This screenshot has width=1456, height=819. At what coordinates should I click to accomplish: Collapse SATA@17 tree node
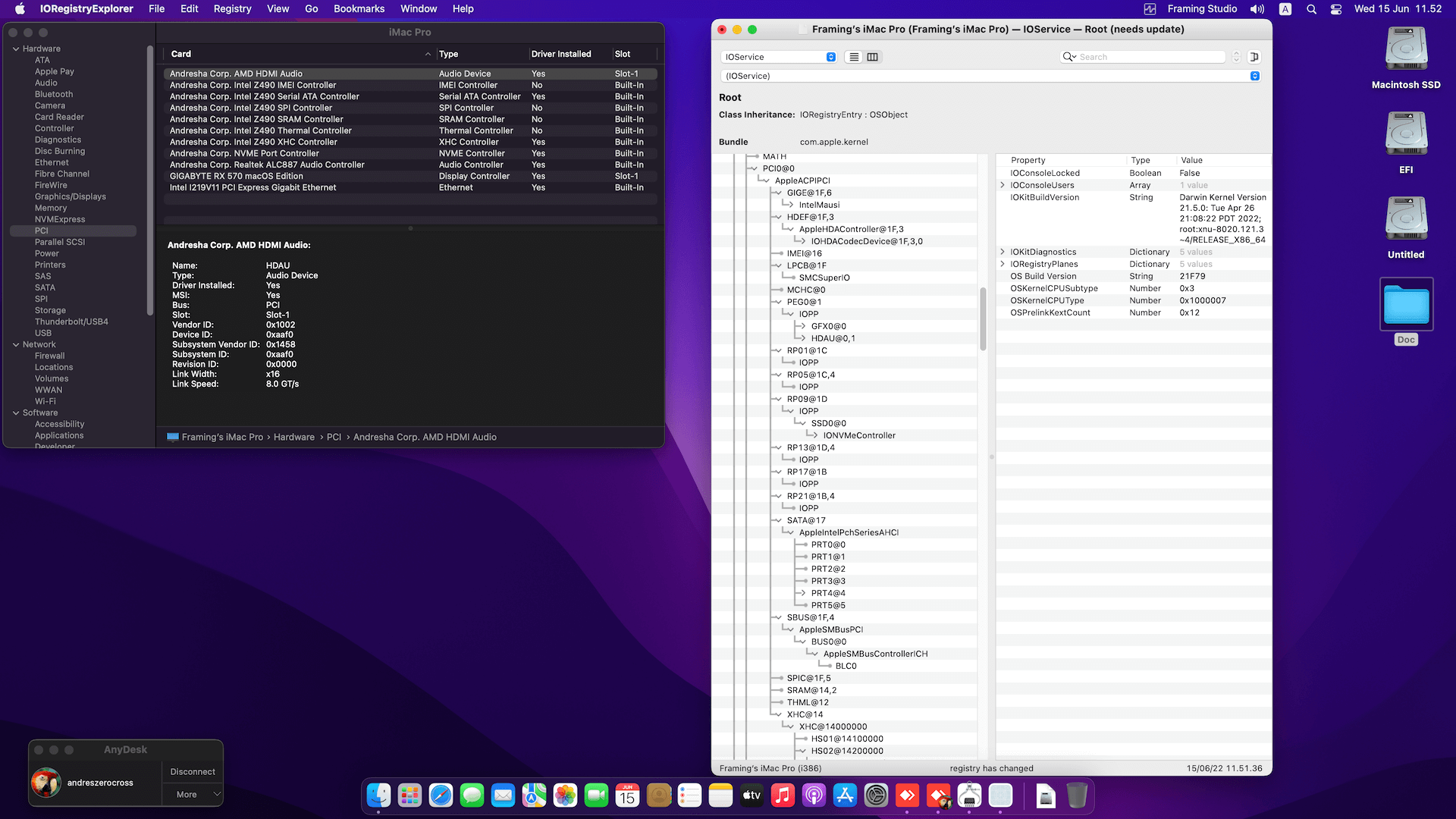(x=777, y=520)
